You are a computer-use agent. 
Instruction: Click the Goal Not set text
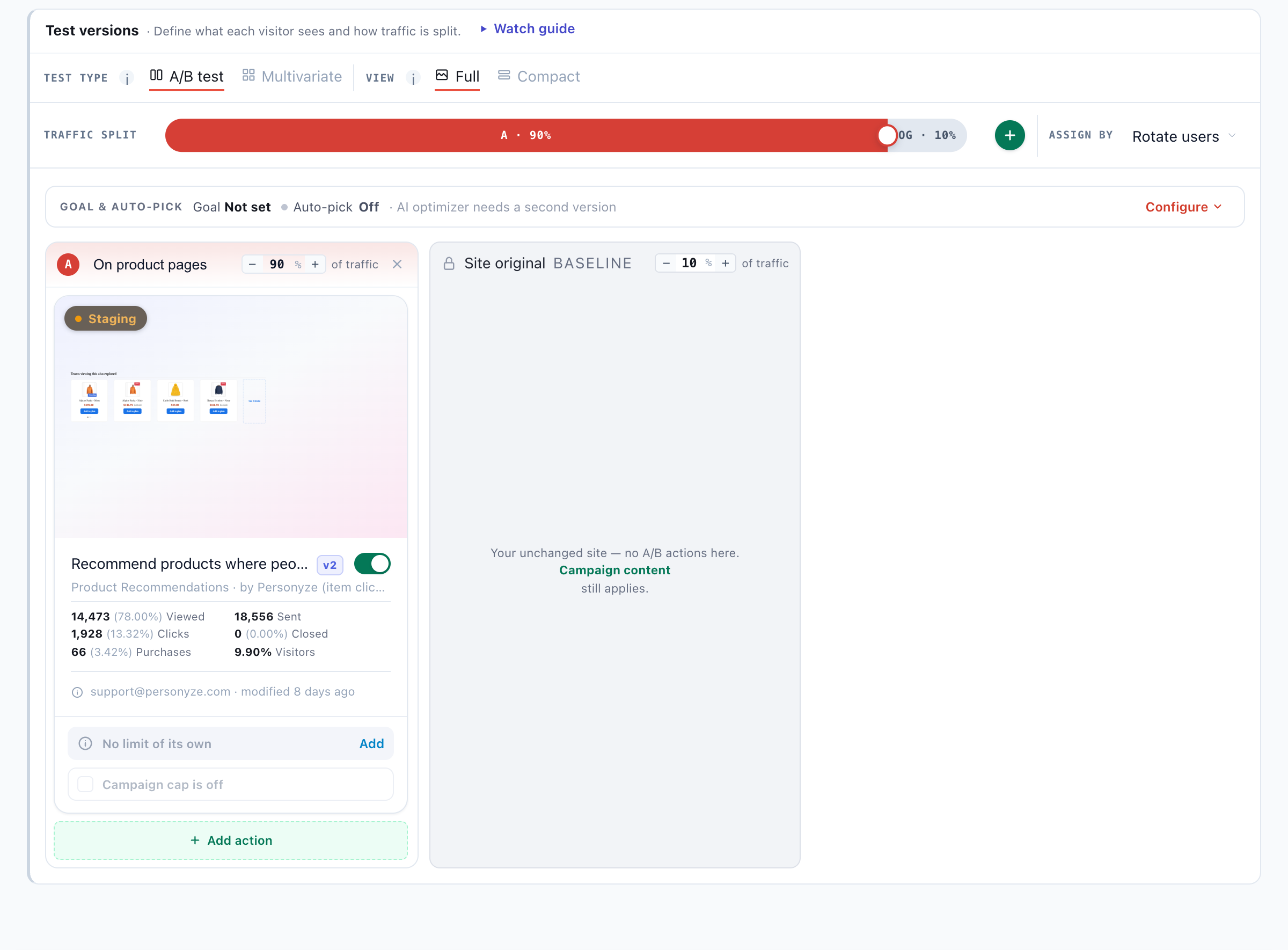pos(232,207)
